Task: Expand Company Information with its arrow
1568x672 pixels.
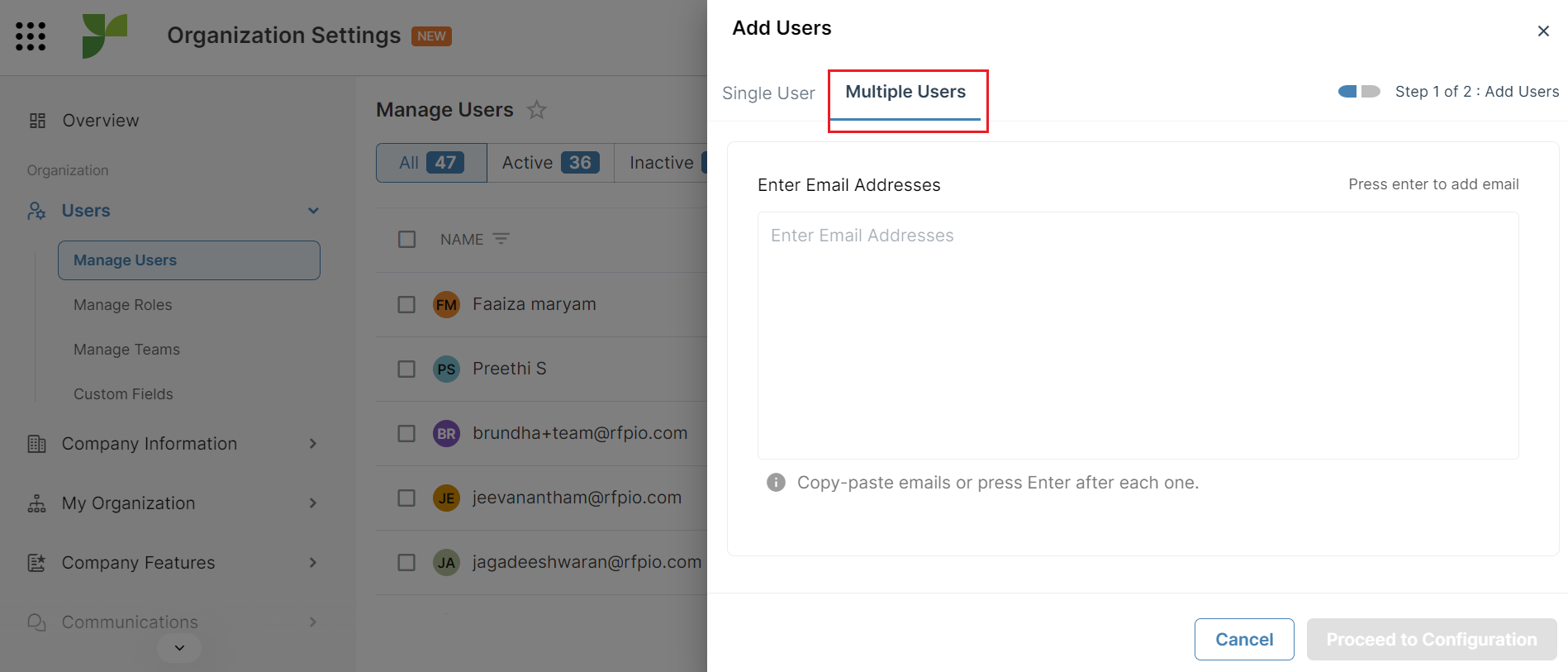Action: tap(312, 444)
